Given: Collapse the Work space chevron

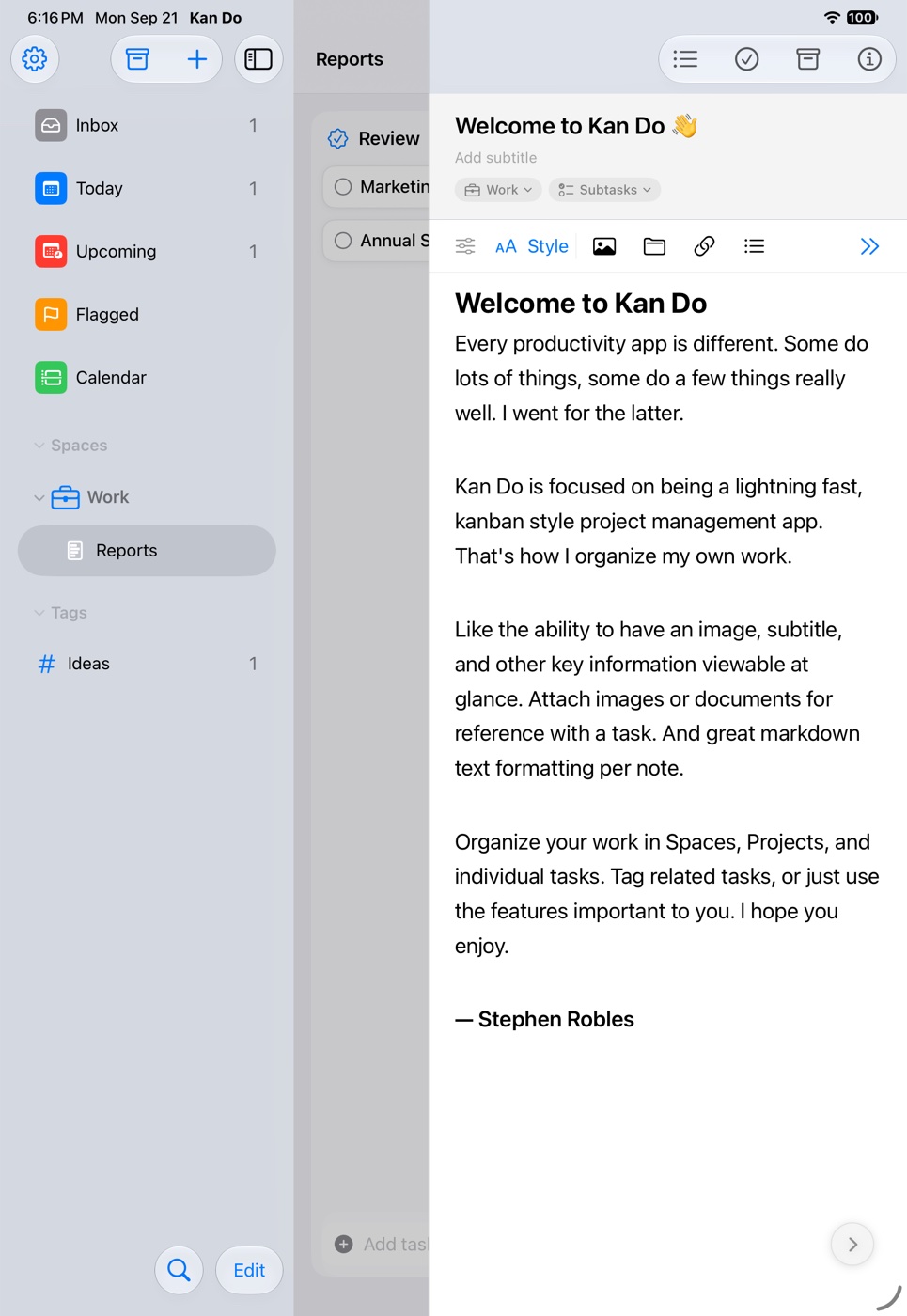Looking at the screenshot, I should coord(39,497).
